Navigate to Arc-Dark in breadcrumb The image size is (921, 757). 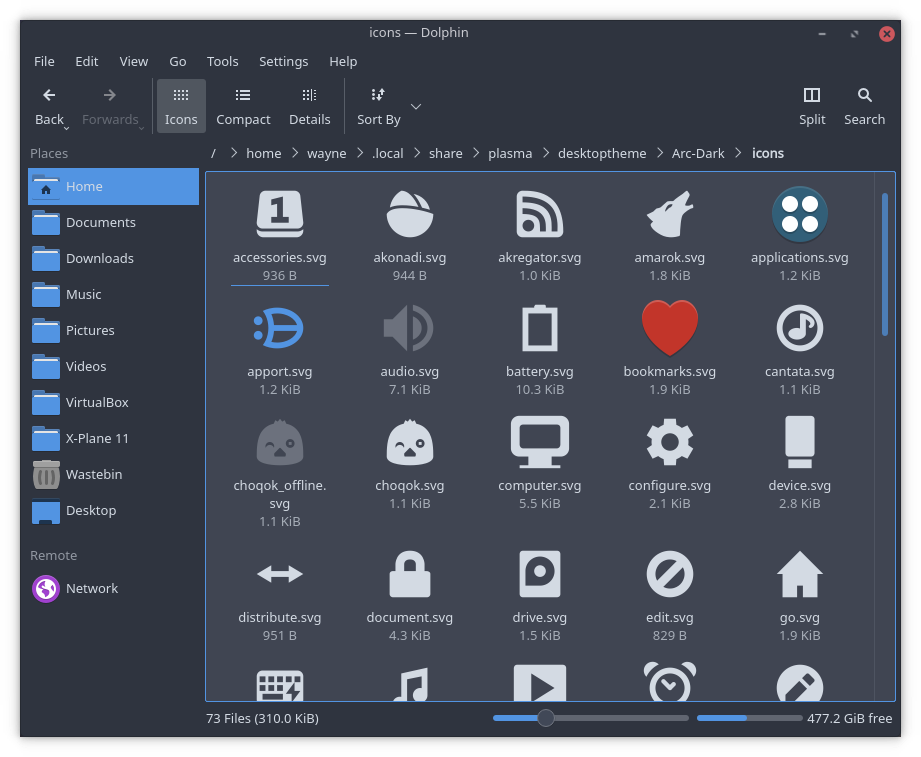[698, 153]
